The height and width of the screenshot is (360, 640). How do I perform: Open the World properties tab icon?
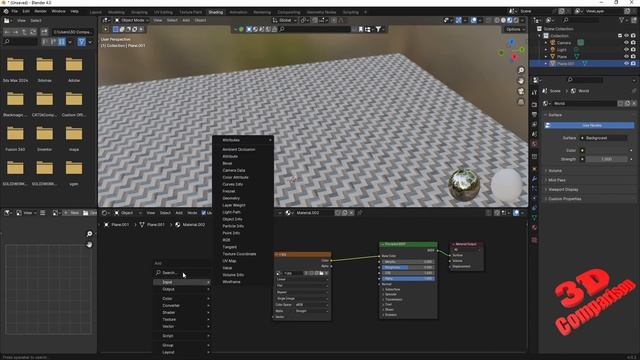[x=534, y=144]
